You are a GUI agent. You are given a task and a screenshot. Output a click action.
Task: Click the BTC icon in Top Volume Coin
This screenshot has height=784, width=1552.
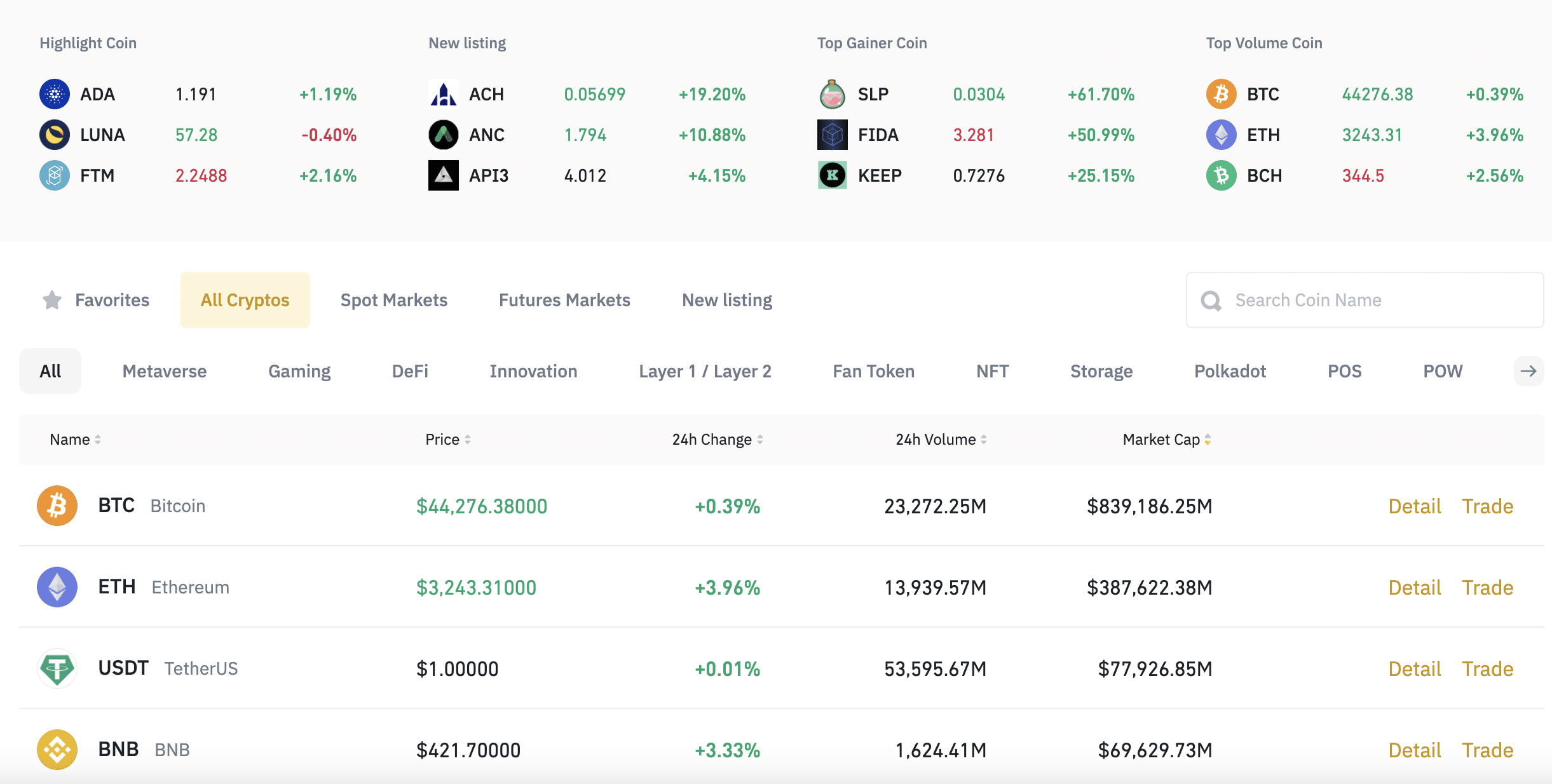click(x=1222, y=95)
